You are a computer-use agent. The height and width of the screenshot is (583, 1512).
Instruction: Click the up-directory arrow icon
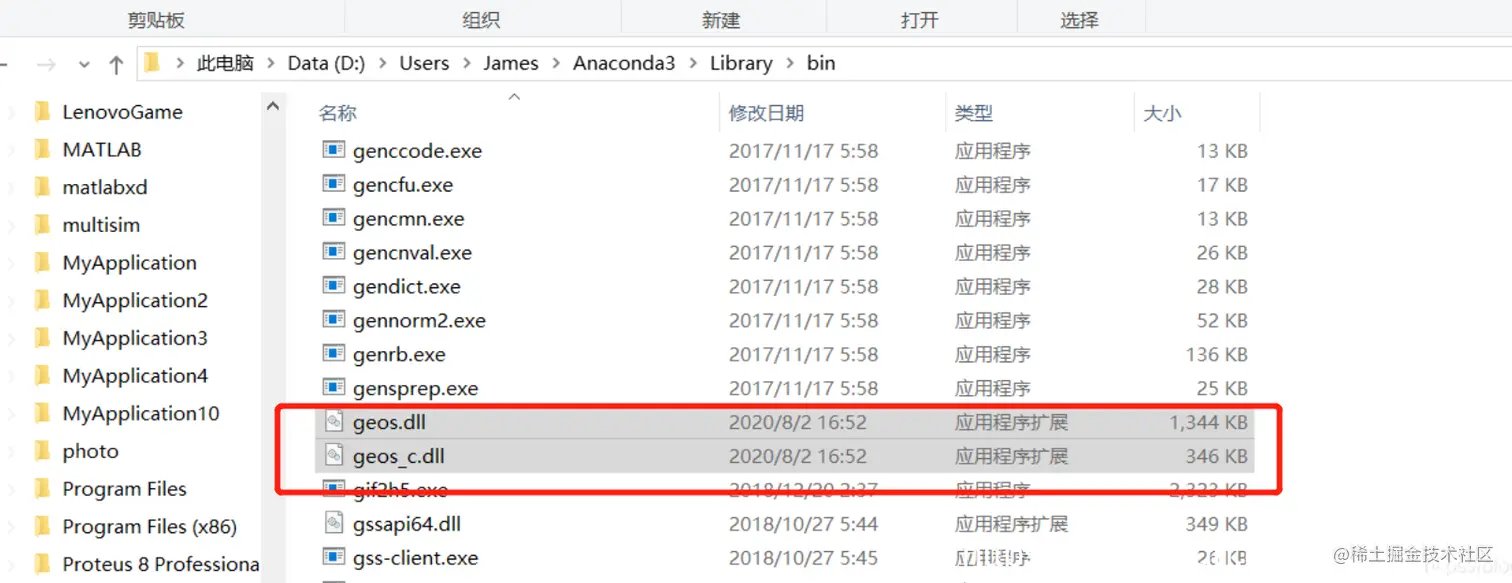coord(116,65)
